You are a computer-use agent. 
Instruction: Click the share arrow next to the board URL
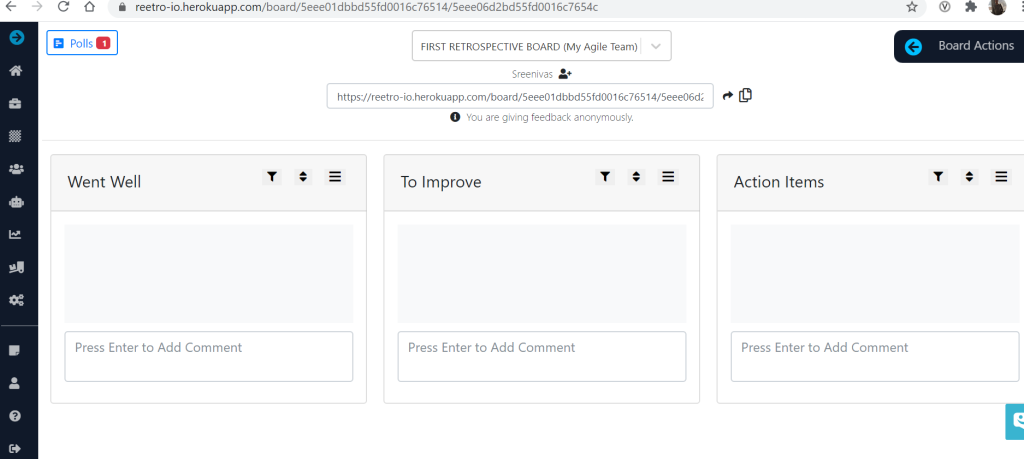(728, 96)
